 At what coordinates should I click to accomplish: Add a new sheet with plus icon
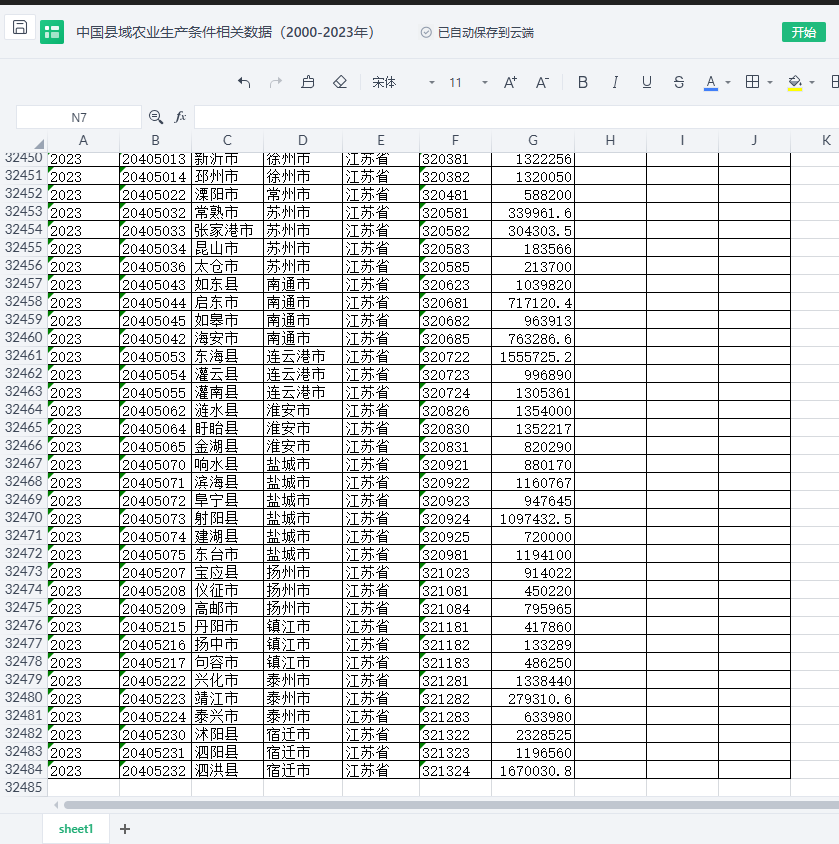pyautogui.click(x=125, y=829)
